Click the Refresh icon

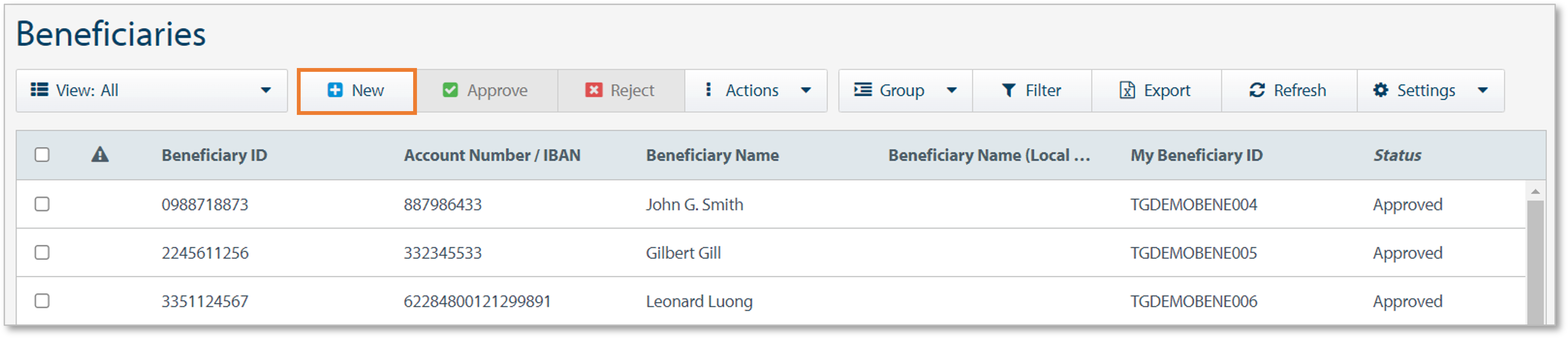(x=1257, y=90)
